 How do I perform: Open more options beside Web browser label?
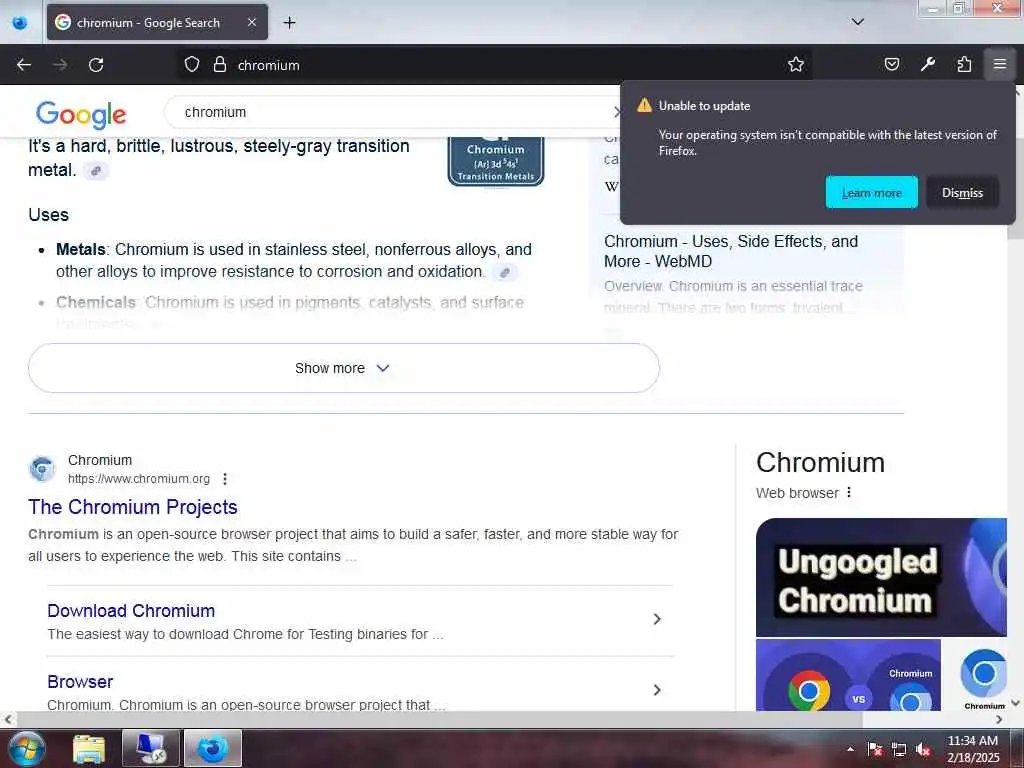848,492
